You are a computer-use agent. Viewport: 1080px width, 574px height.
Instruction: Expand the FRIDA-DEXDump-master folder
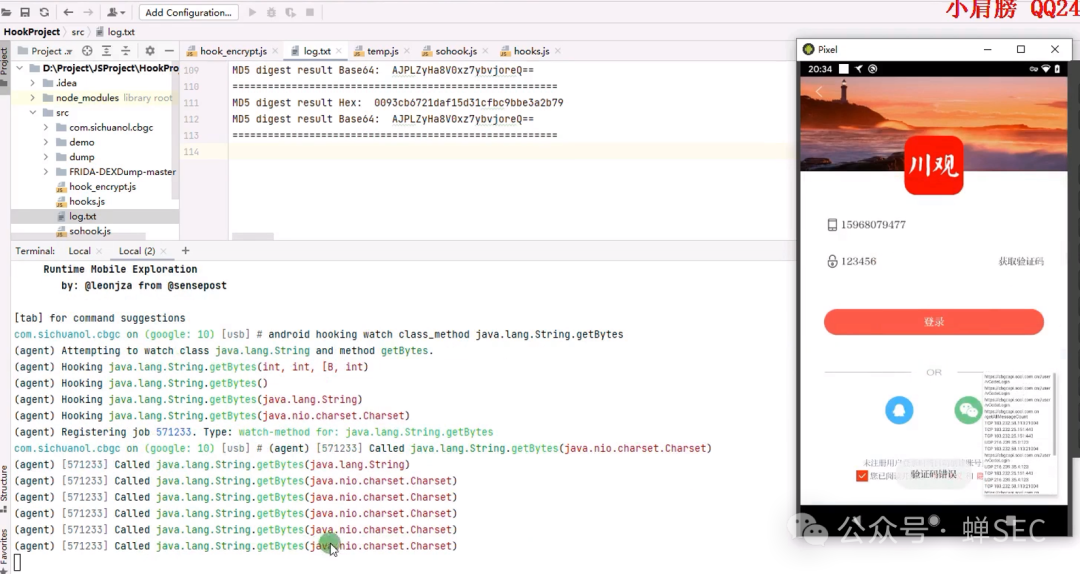click(46, 172)
